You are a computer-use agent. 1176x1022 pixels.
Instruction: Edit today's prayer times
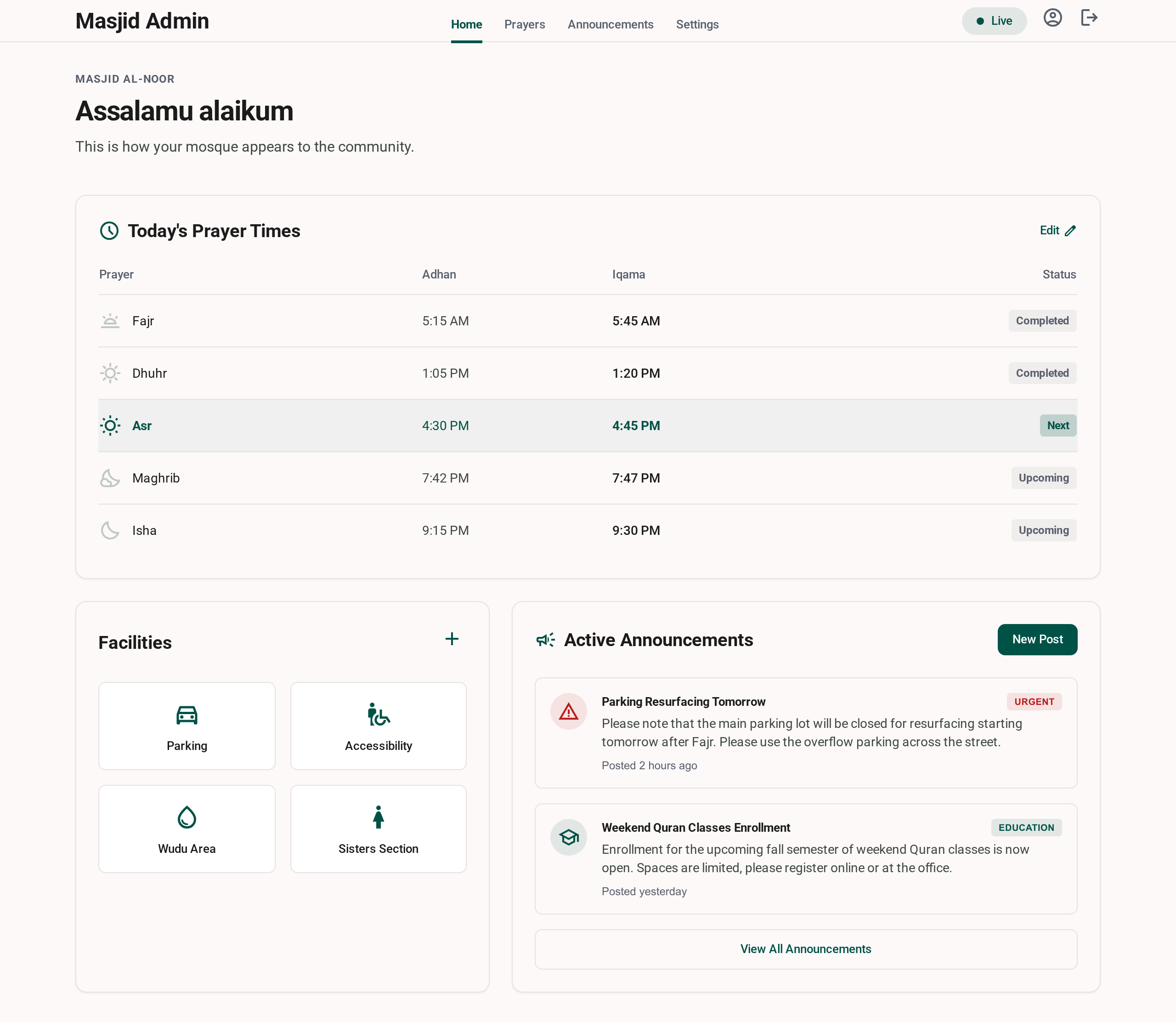coord(1057,230)
